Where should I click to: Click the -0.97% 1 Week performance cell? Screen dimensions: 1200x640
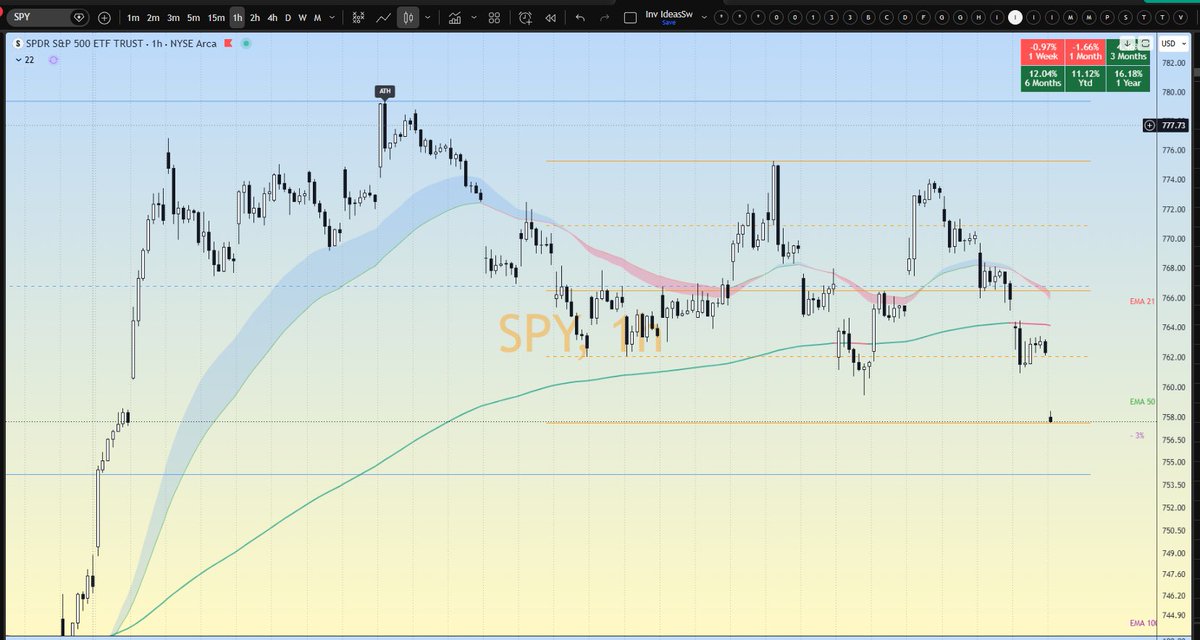[1042, 52]
